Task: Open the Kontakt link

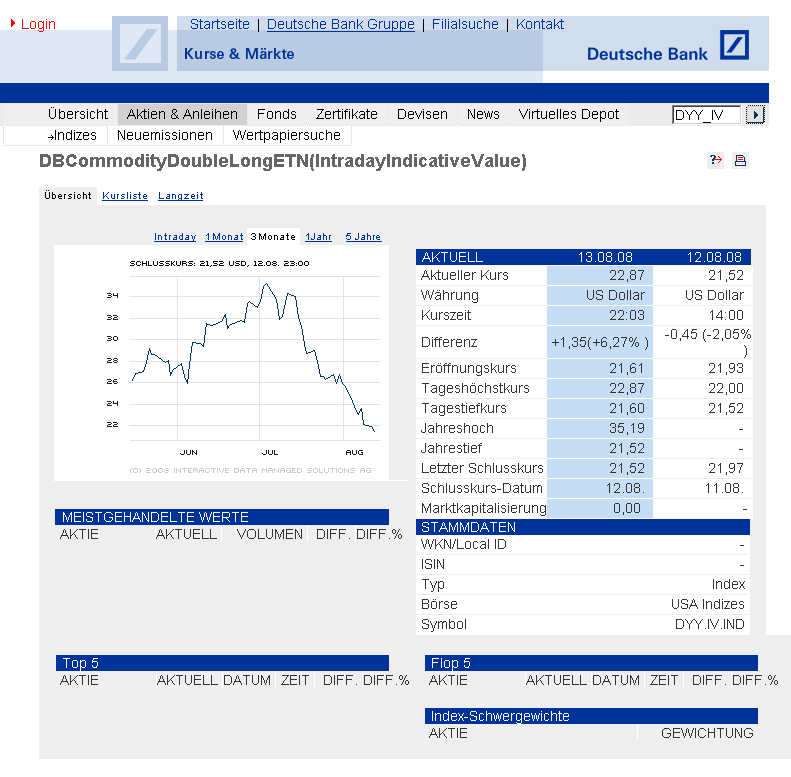Action: (x=539, y=24)
